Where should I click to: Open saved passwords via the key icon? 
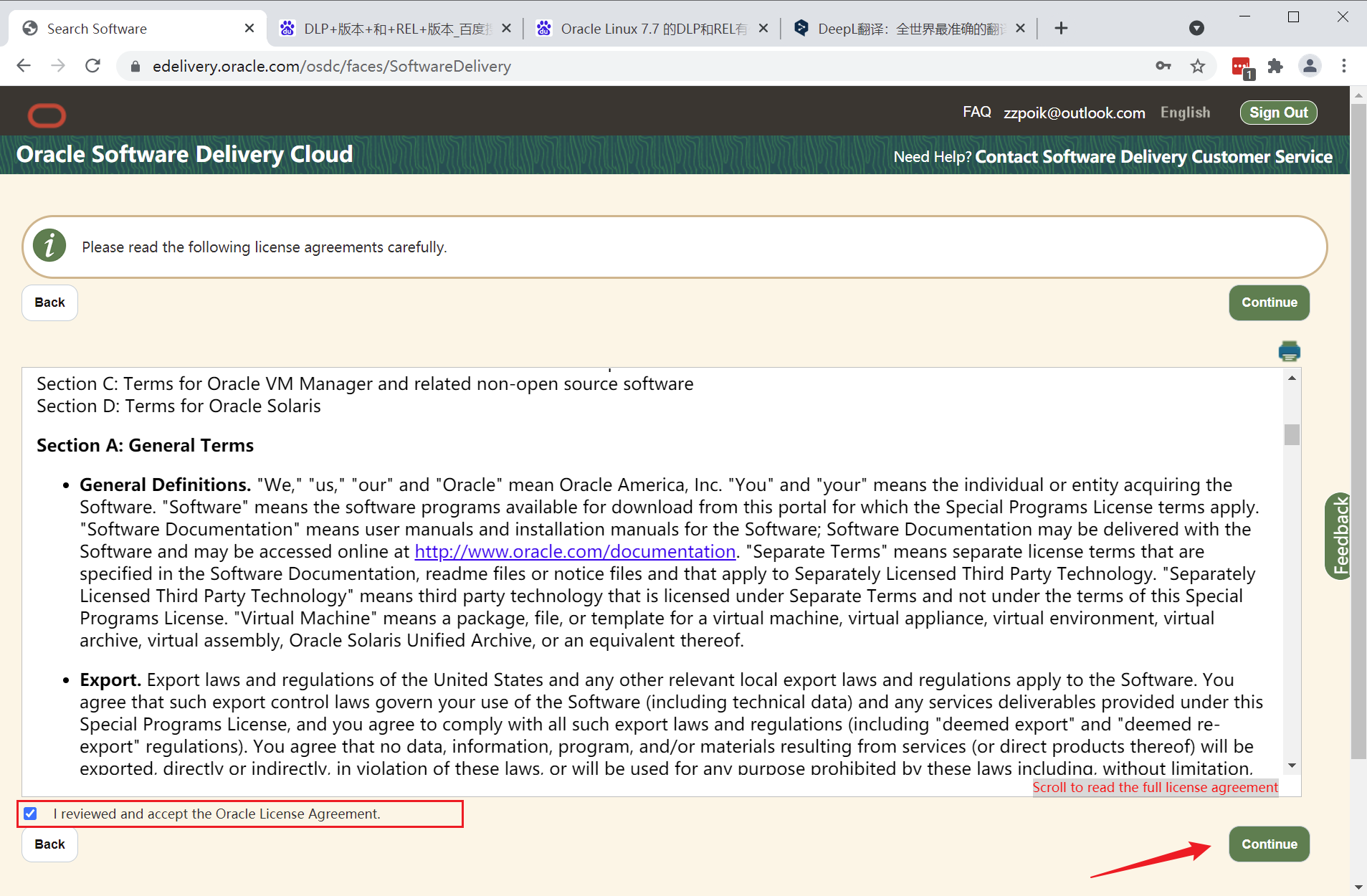pyautogui.click(x=1163, y=66)
